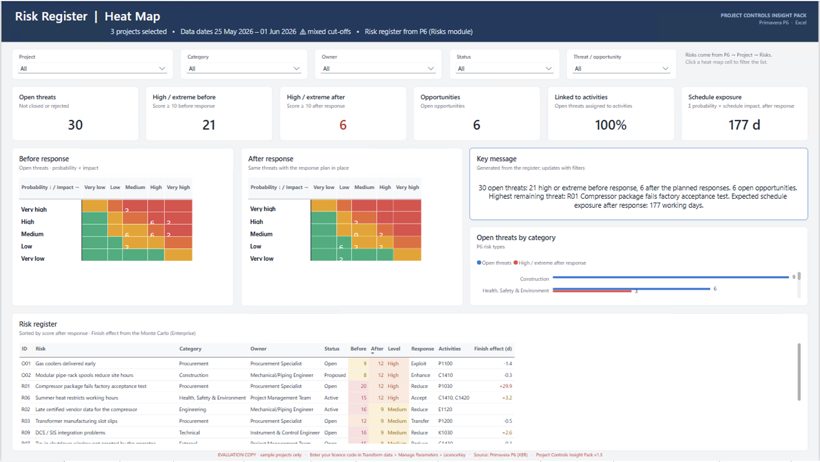Sort the register by Status column header
This screenshot has height=462, width=820.
coord(332,348)
